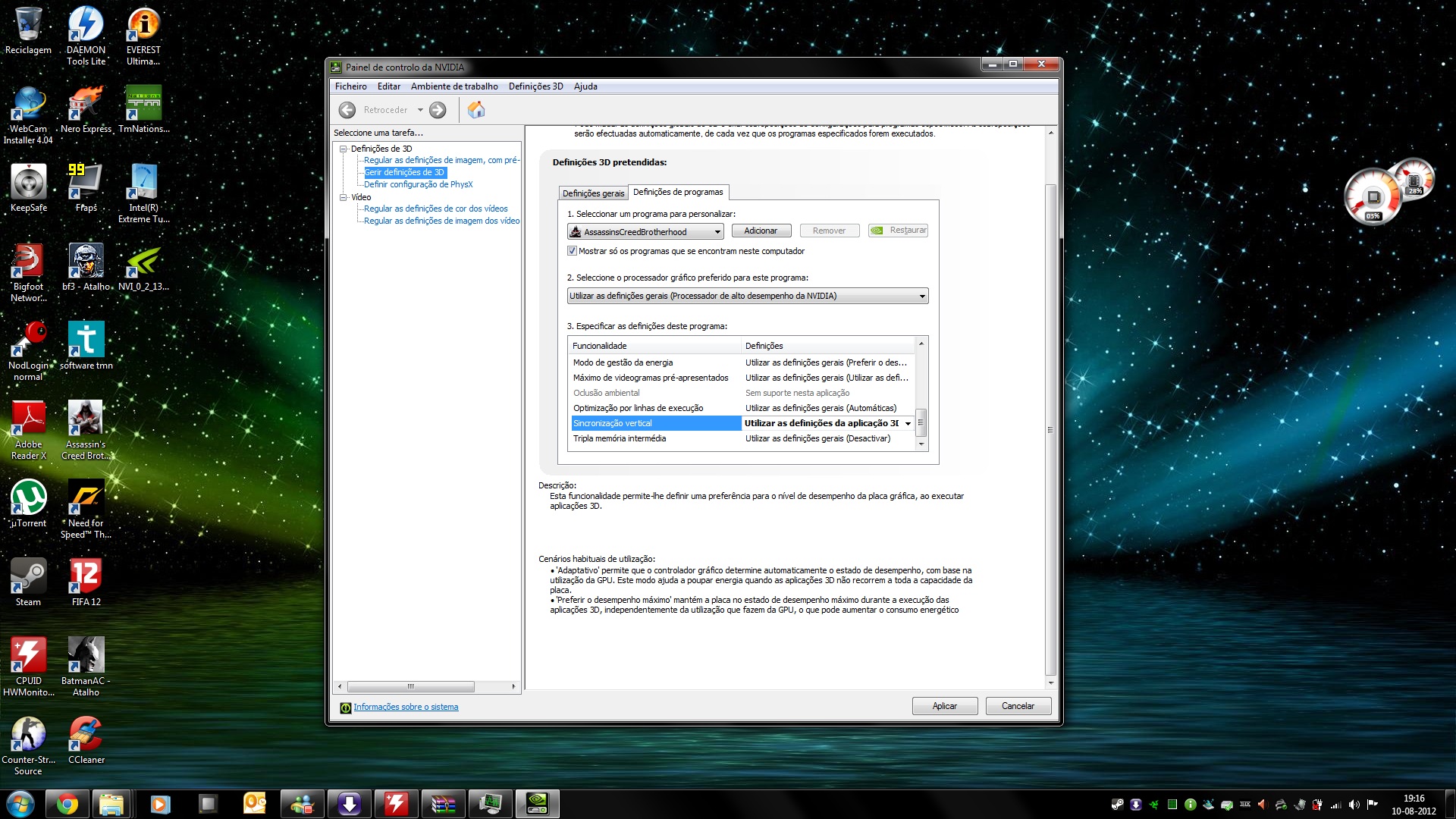Collapse the Definições de 3D tree node
This screenshot has width=1456, height=819.
point(344,149)
